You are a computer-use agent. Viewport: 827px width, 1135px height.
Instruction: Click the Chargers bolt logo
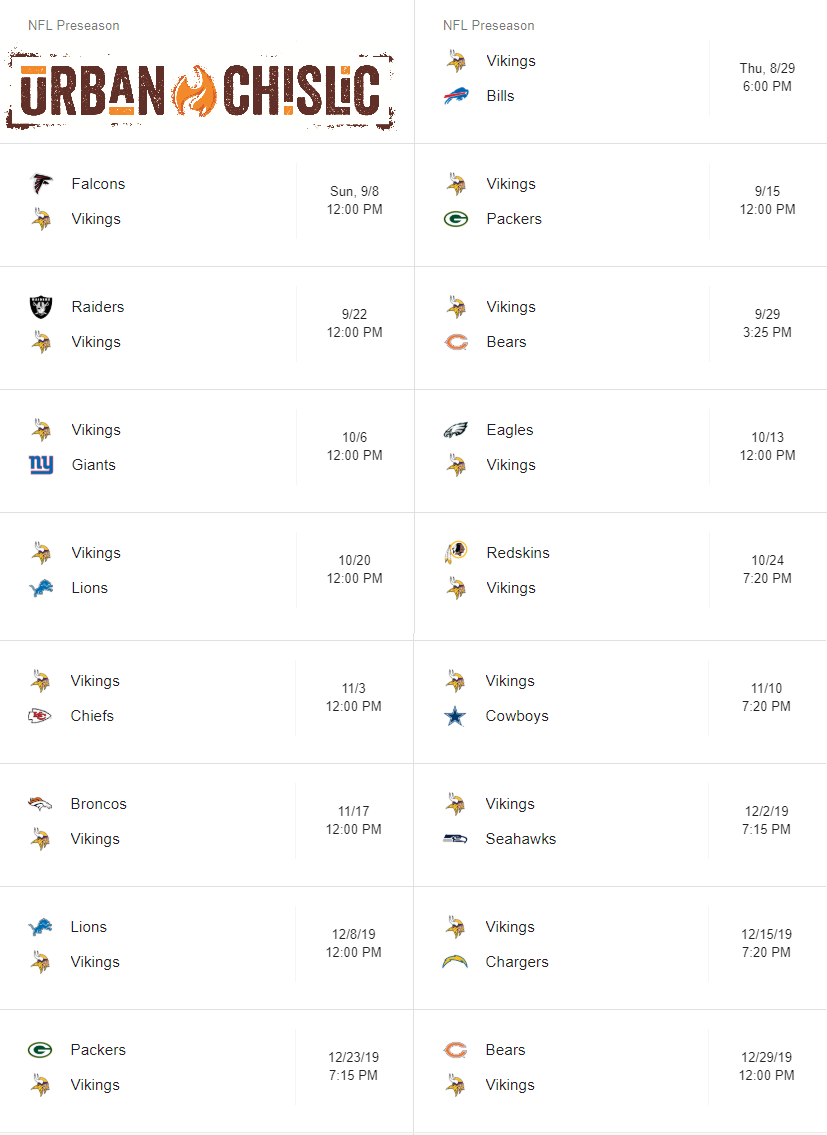pyautogui.click(x=455, y=962)
